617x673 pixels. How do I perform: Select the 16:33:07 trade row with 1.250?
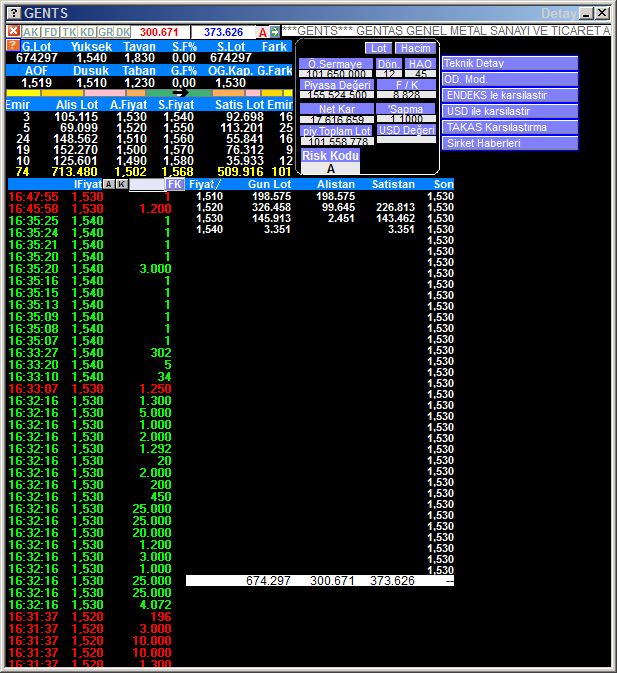point(90,389)
